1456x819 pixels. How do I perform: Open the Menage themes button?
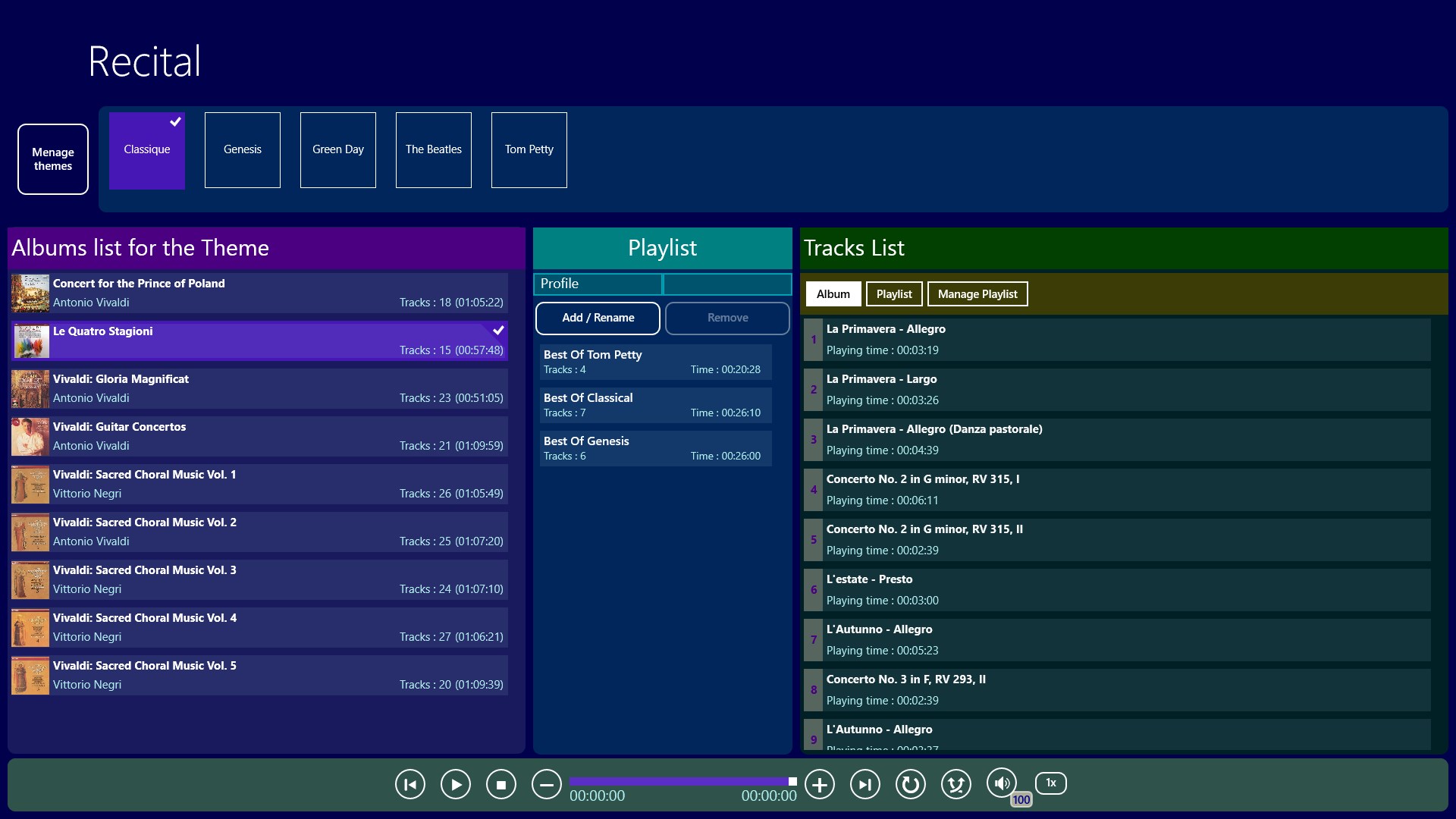coord(53,159)
